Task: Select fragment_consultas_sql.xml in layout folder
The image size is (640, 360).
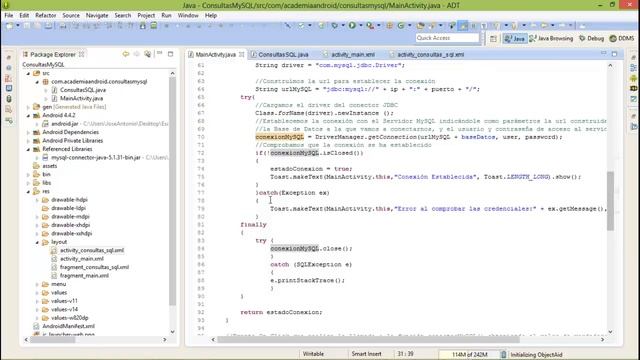Action: tap(94, 267)
